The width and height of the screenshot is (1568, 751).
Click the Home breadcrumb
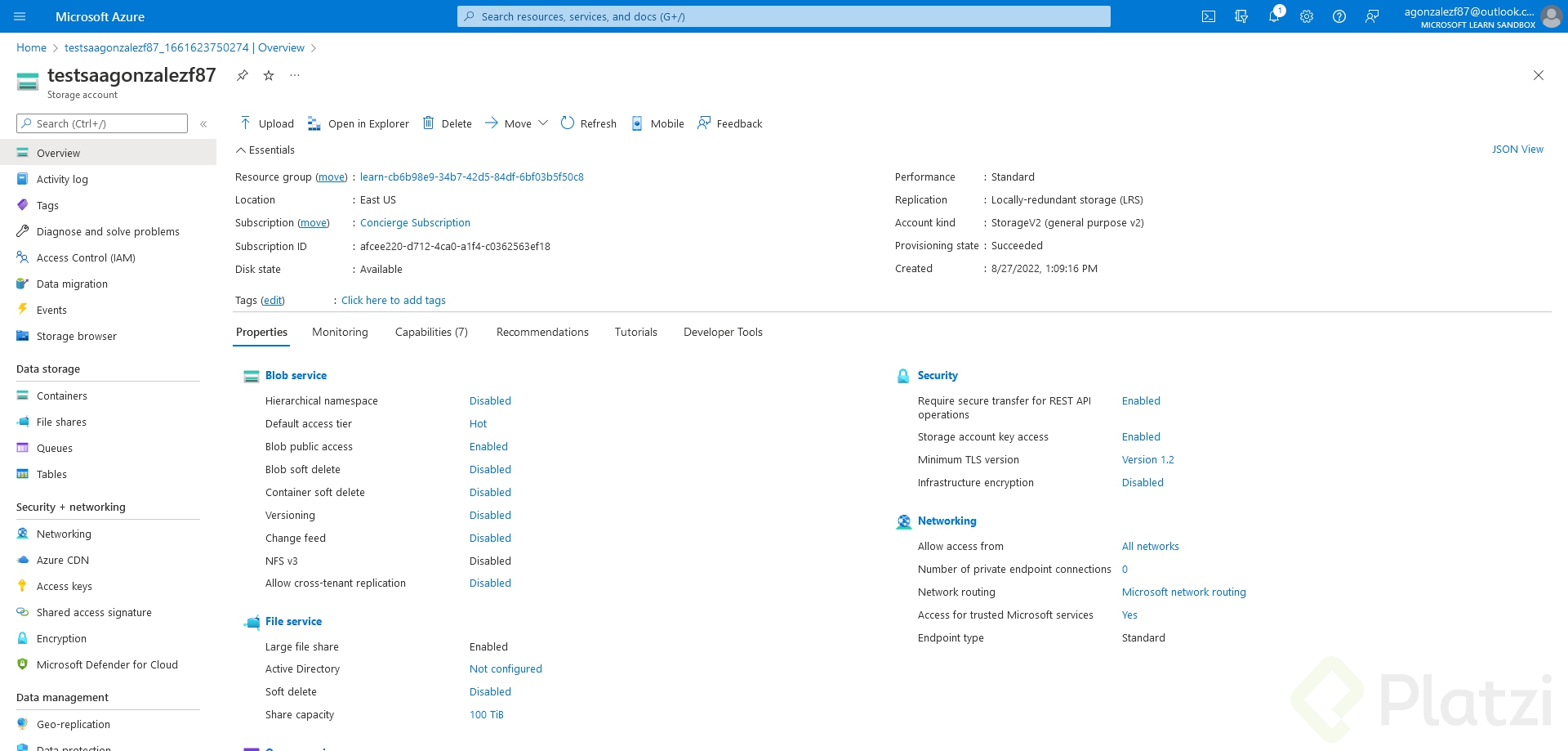pyautogui.click(x=31, y=48)
